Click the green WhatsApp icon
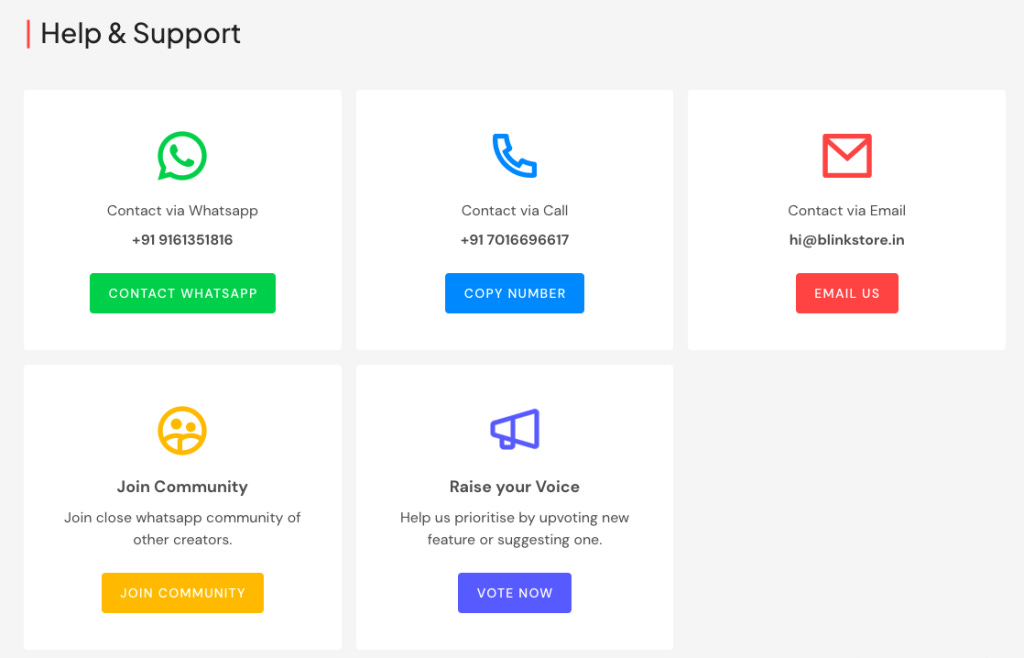This screenshot has height=658, width=1024. coord(182,156)
